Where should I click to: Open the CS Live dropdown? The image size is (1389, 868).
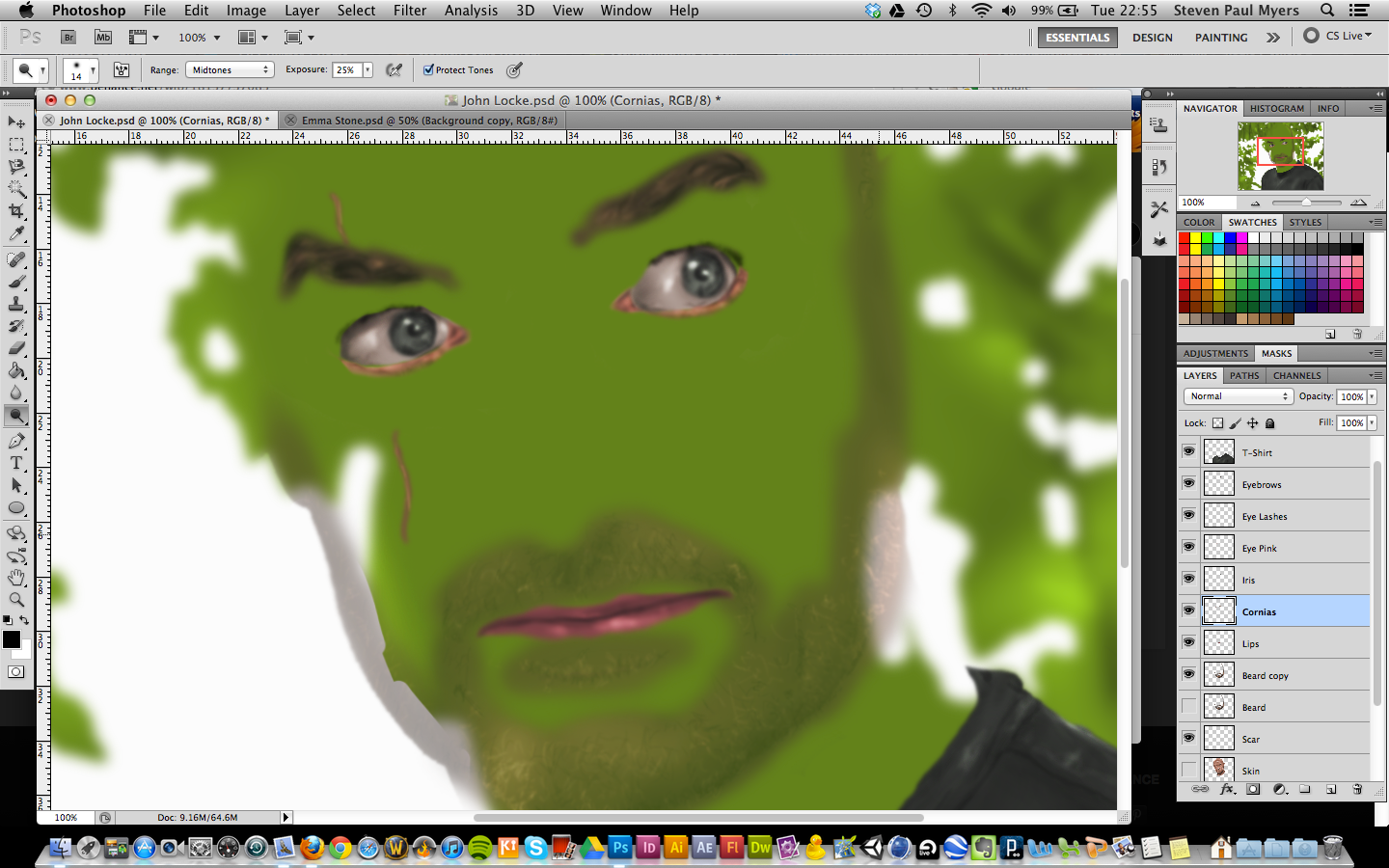coord(1337,36)
